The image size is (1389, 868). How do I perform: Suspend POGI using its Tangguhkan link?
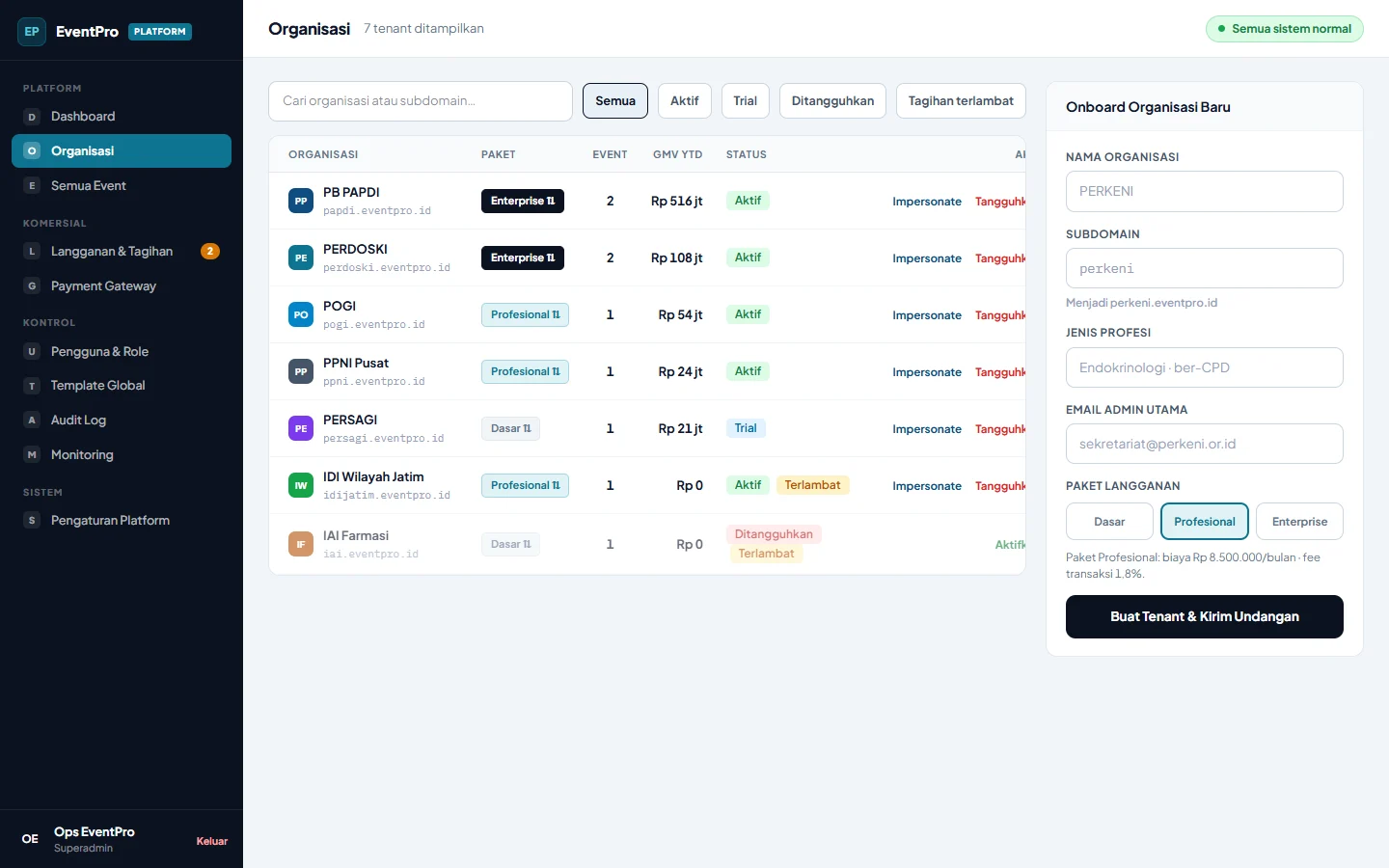1000,315
